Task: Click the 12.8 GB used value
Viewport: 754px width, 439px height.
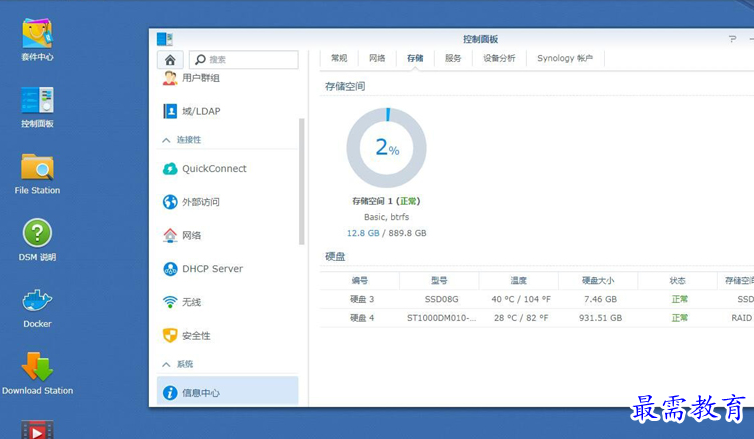Action: tap(363, 233)
